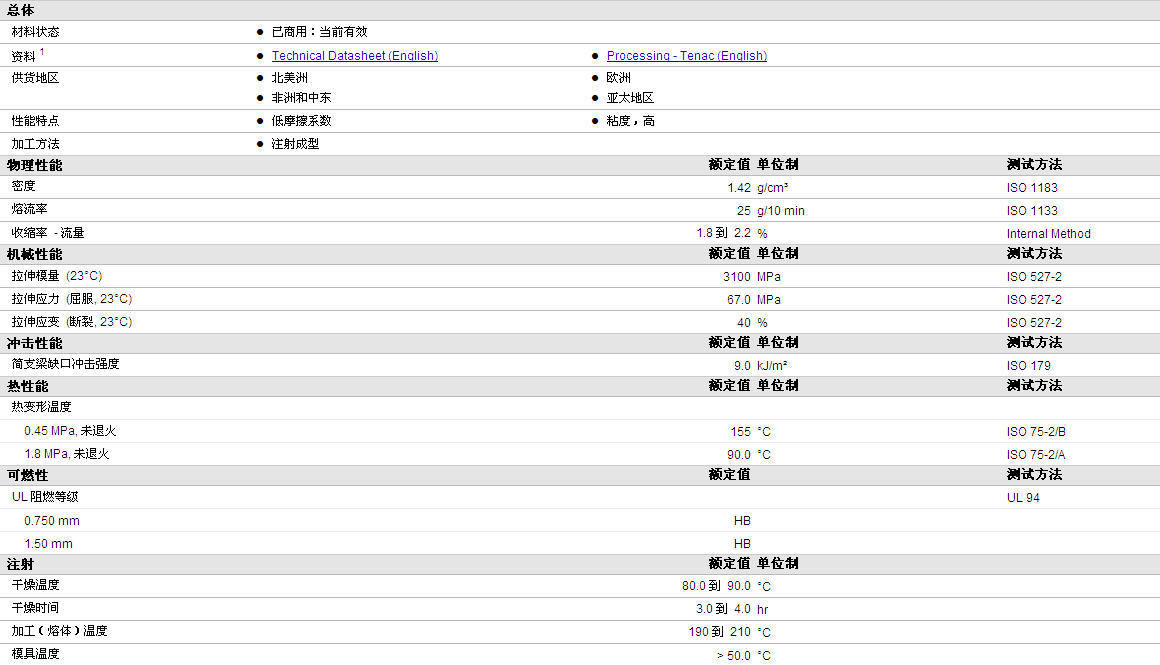Click the 已商用：当前有效 status text
The height and width of the screenshot is (665, 1160).
pos(320,32)
